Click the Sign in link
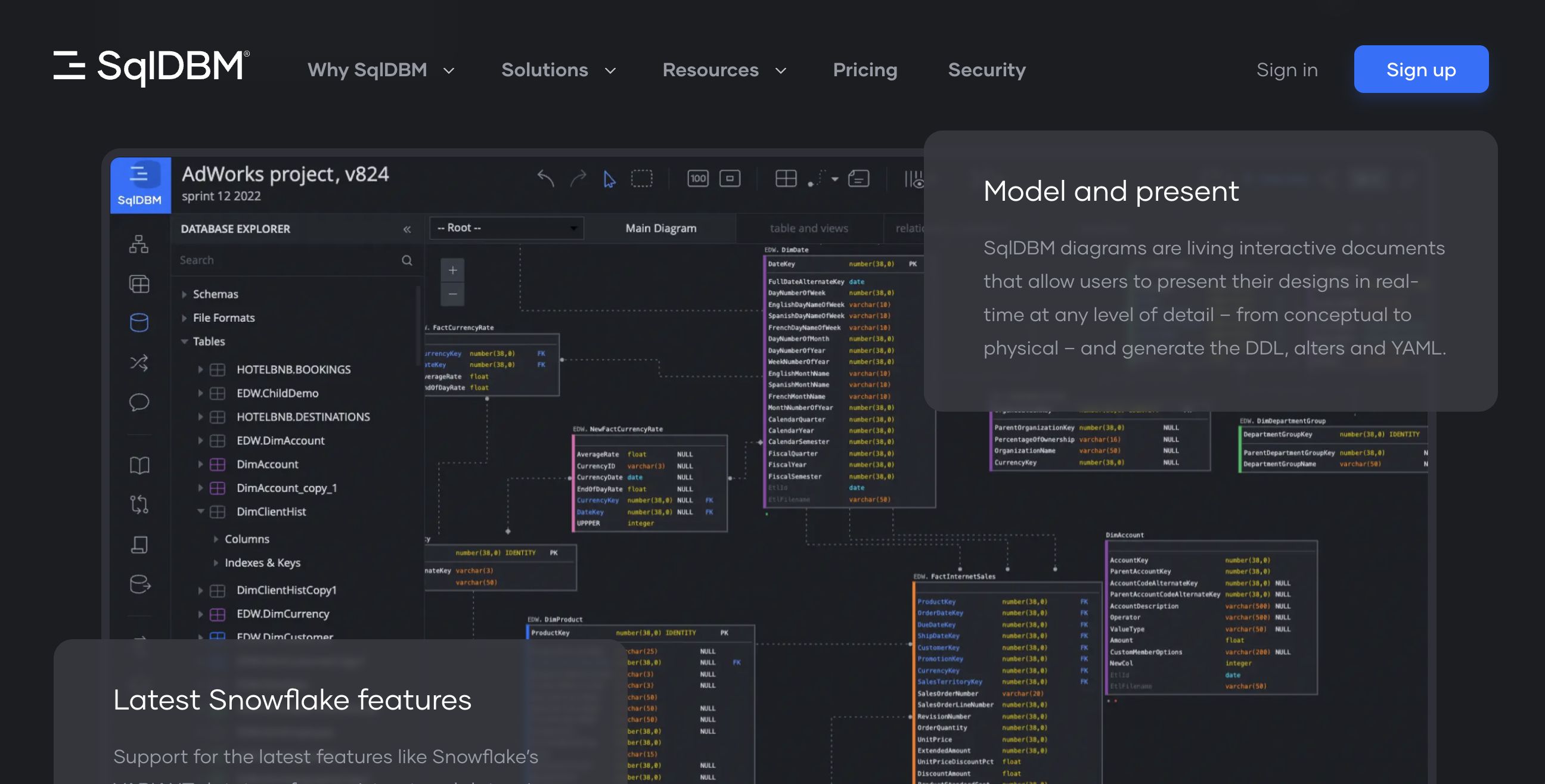This screenshot has height=784, width=1545. pos(1287,70)
